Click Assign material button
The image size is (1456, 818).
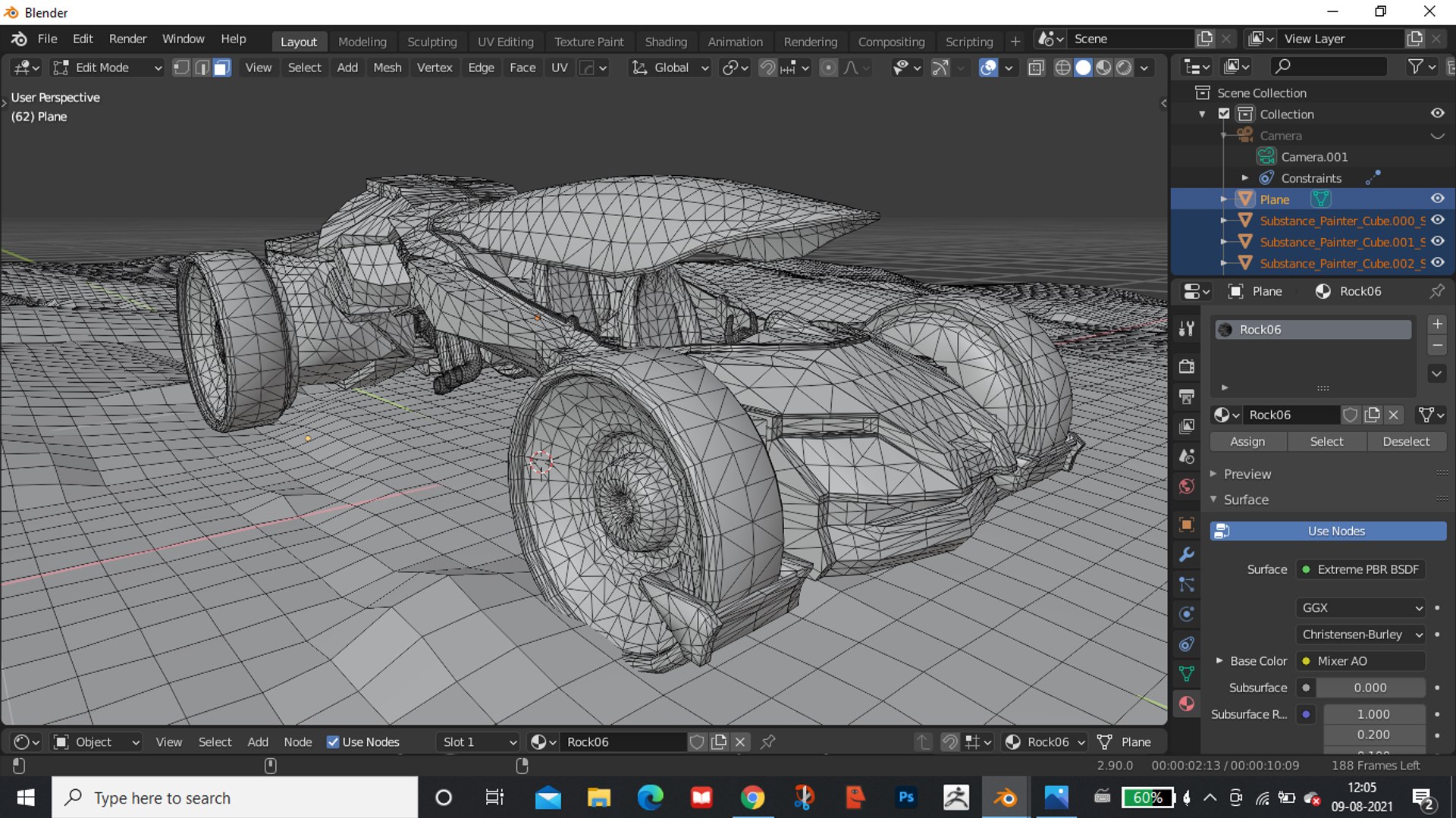click(x=1247, y=441)
